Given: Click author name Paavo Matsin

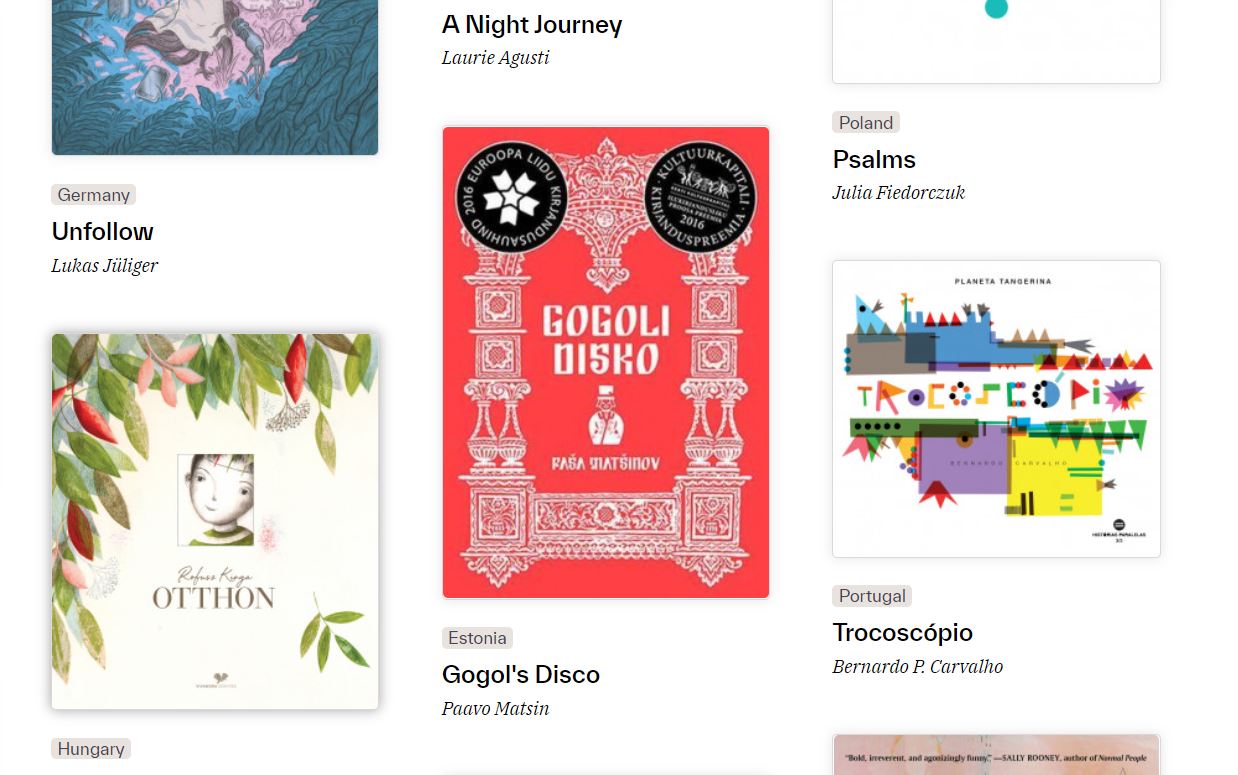Looking at the screenshot, I should pyautogui.click(x=496, y=709).
